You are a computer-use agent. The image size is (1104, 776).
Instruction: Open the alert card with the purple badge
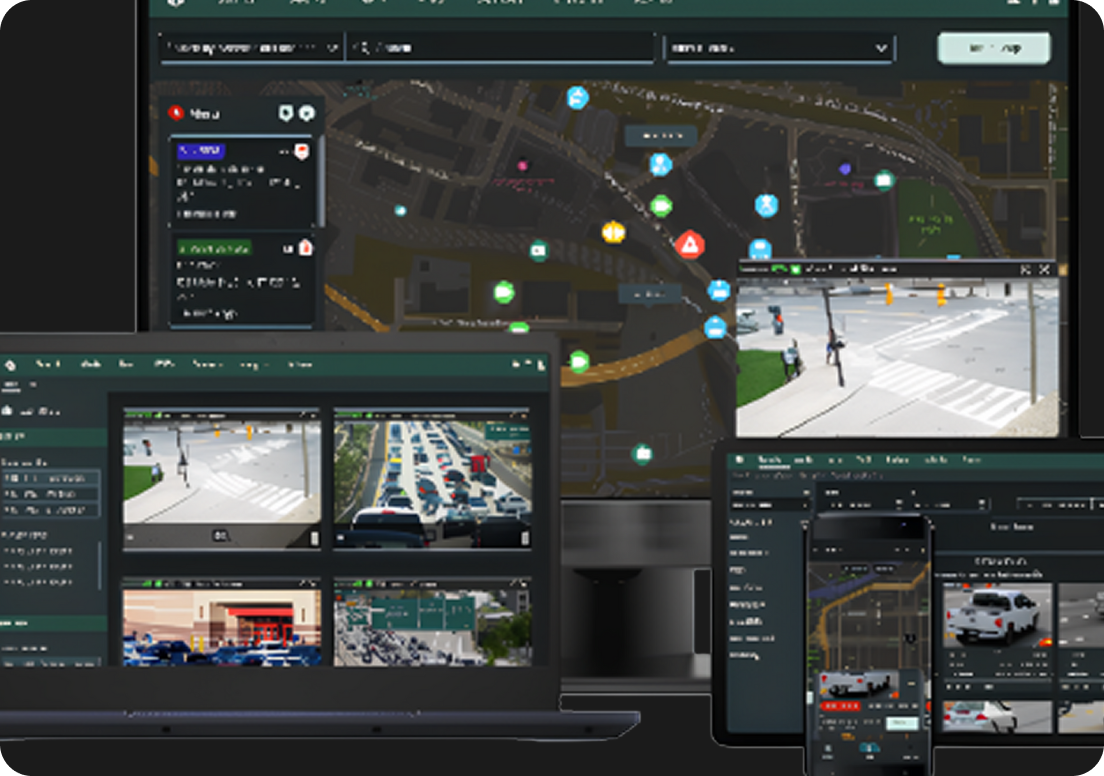pos(242,181)
